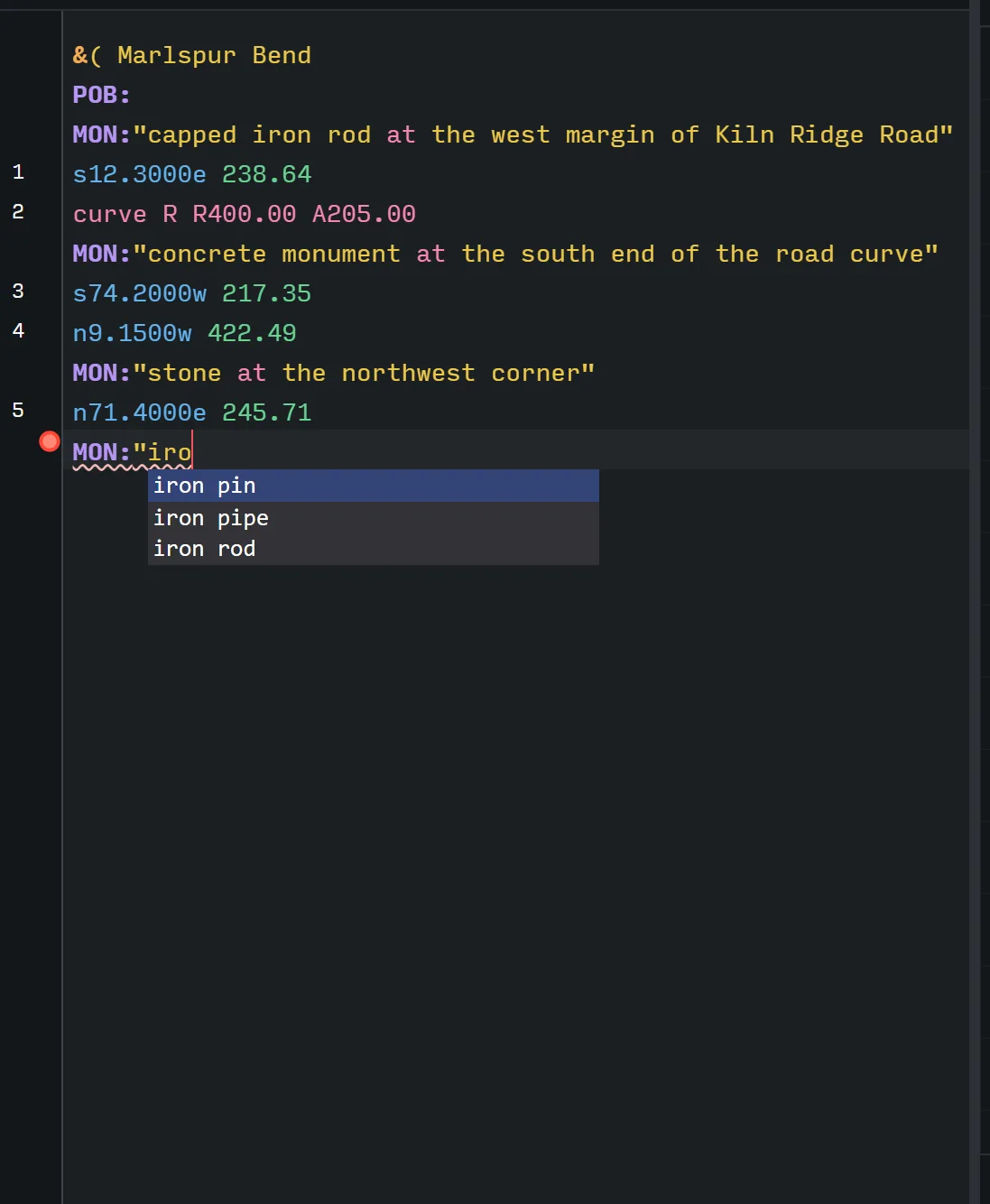Select the 'iron pin' autocomplete suggestion
Viewport: 990px width, 1204px height.
coord(373,486)
